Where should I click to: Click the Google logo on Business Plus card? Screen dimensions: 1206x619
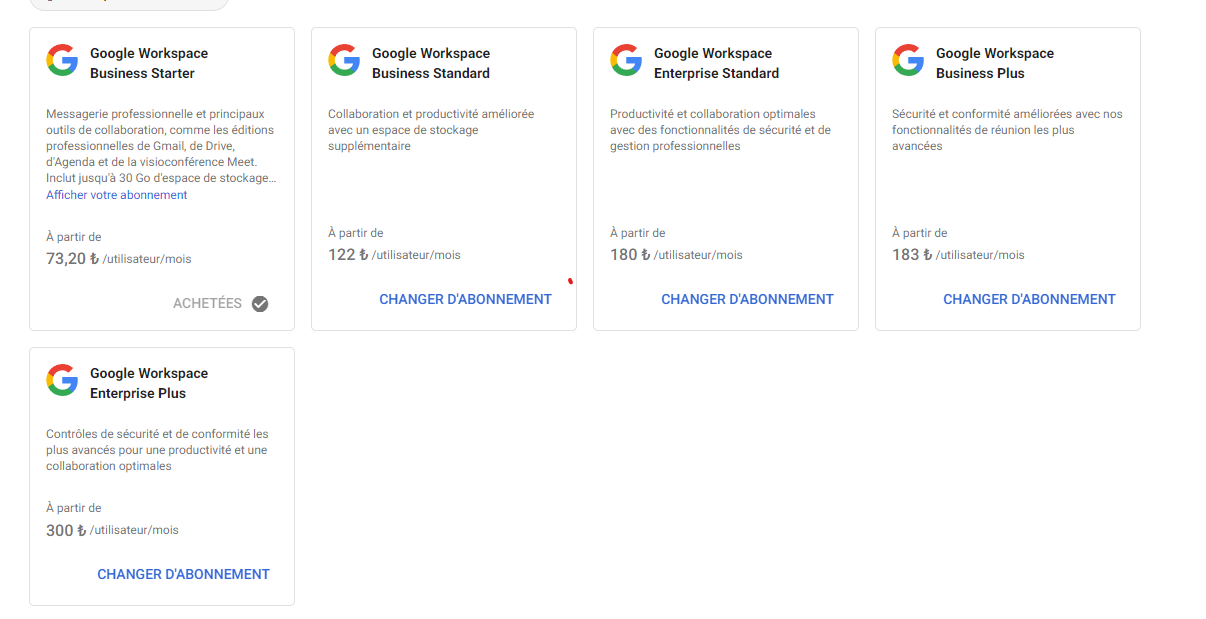pyautogui.click(x=908, y=60)
